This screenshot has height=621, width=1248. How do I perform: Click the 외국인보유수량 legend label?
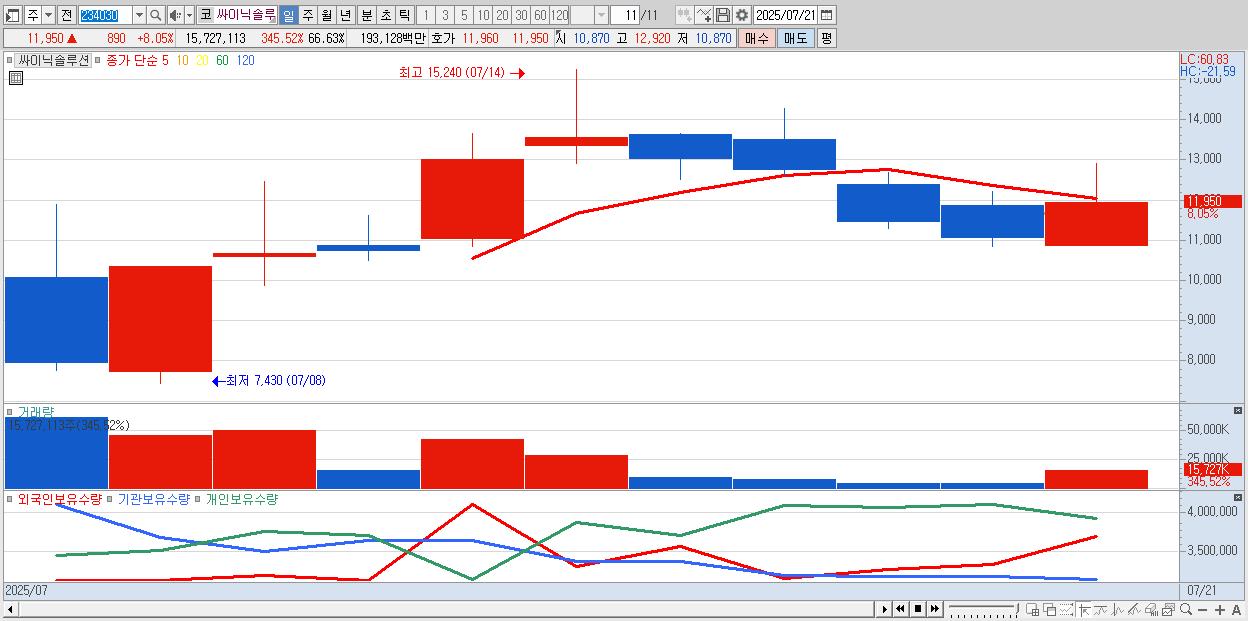[60, 499]
